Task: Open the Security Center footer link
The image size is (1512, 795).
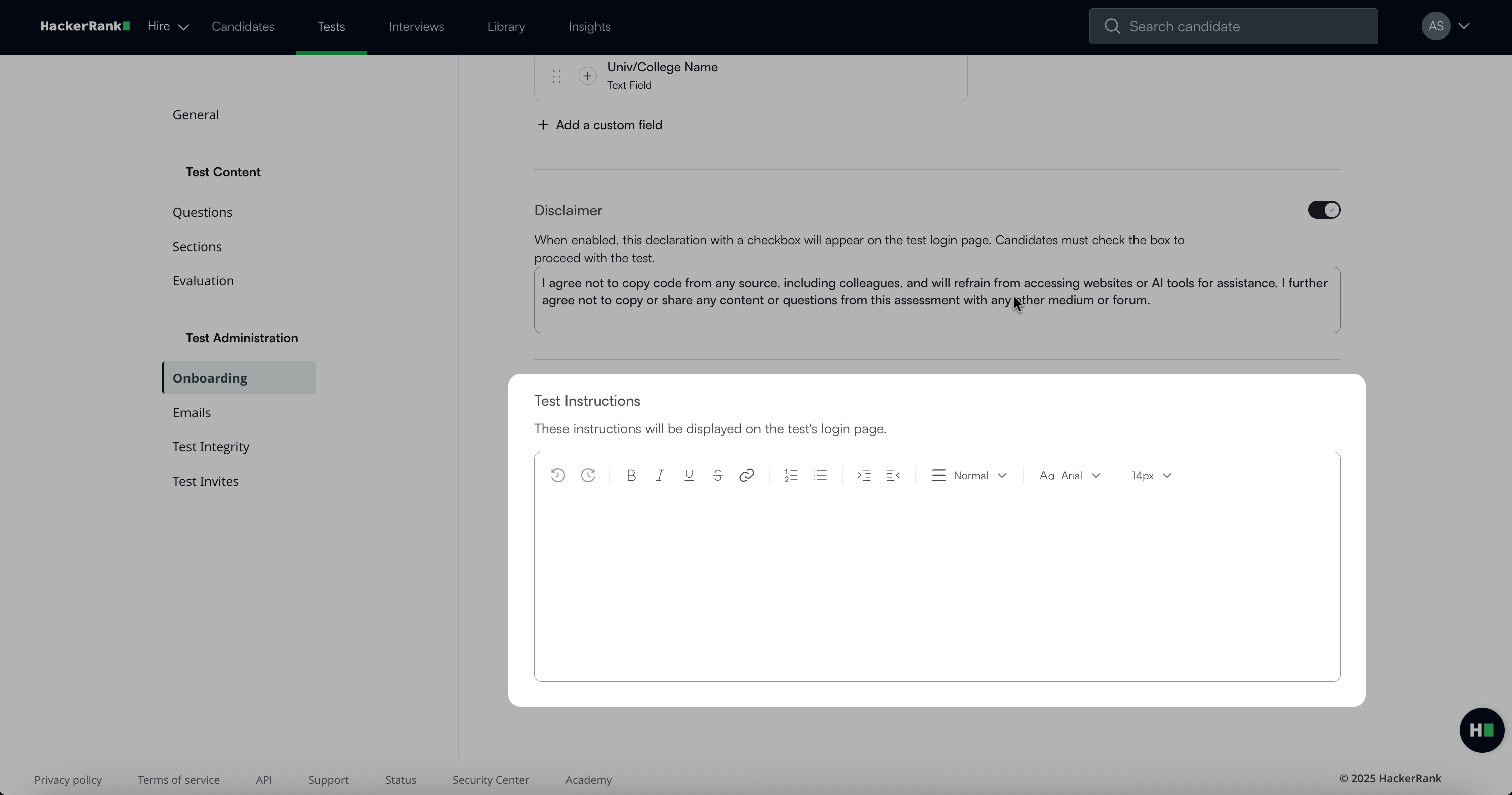Action: tap(490, 780)
